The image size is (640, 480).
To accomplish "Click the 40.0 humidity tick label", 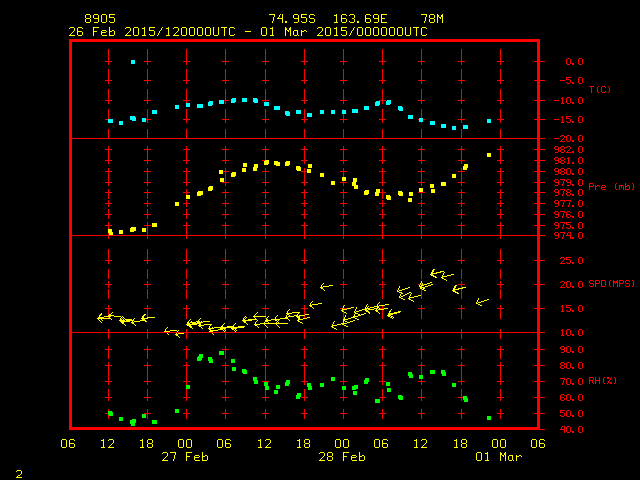I will pyautogui.click(x=571, y=429).
